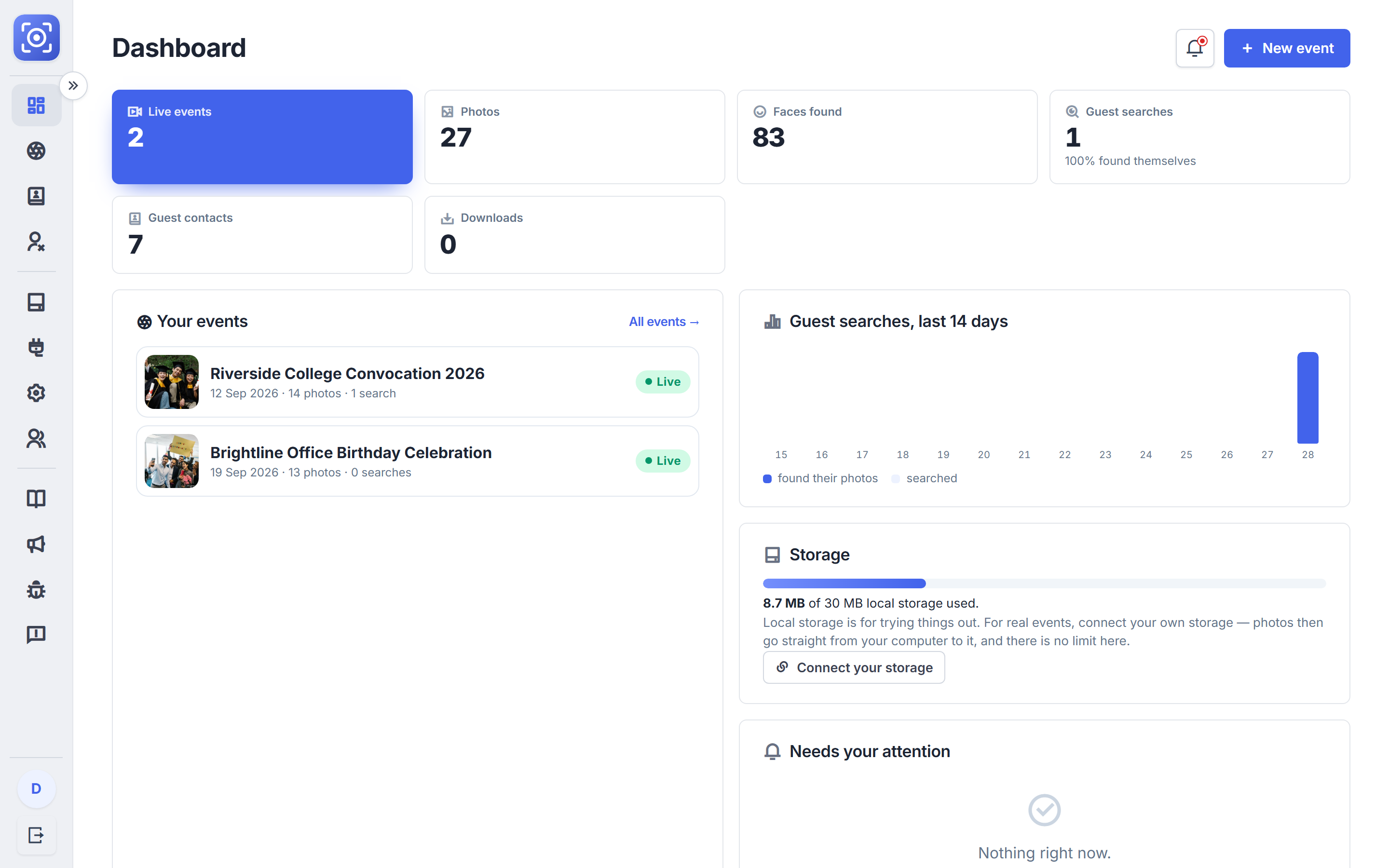The height and width of the screenshot is (868, 1389).
Task: Click the '100% found themselves' text
Action: pyautogui.click(x=1130, y=162)
